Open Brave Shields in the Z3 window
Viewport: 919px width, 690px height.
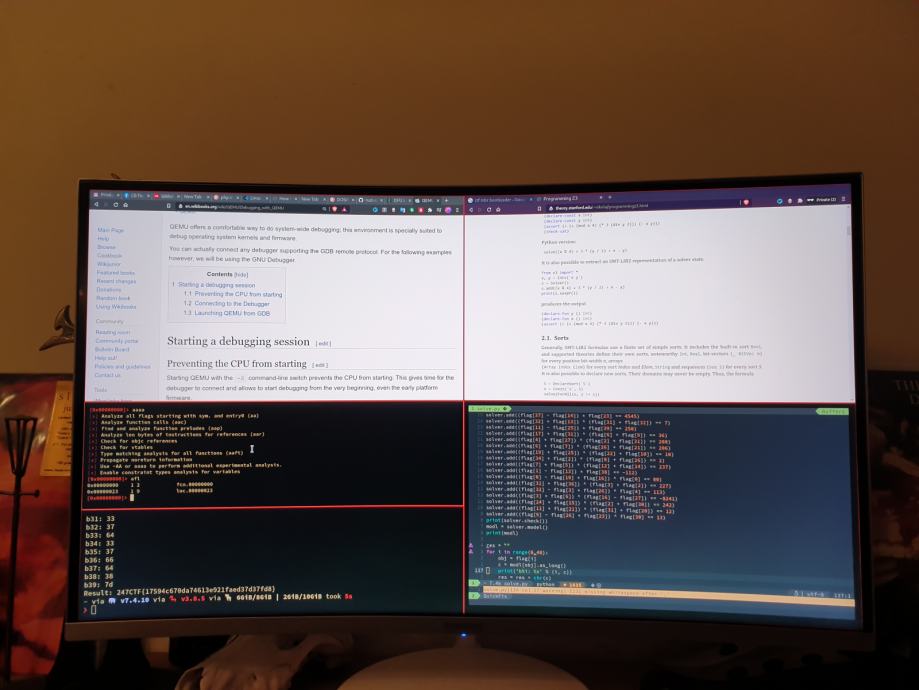point(746,202)
